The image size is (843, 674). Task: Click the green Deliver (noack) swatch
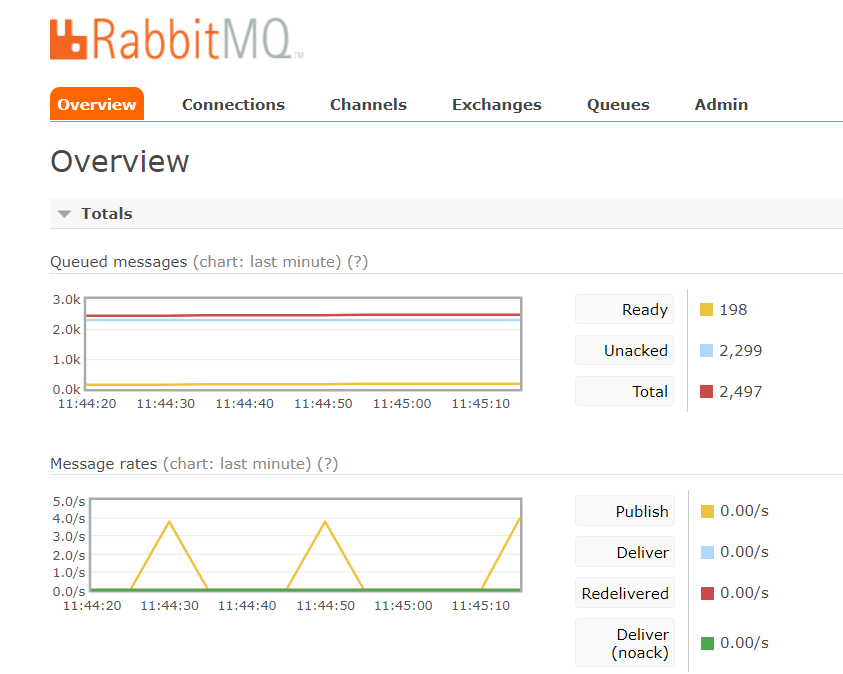pyautogui.click(x=708, y=643)
